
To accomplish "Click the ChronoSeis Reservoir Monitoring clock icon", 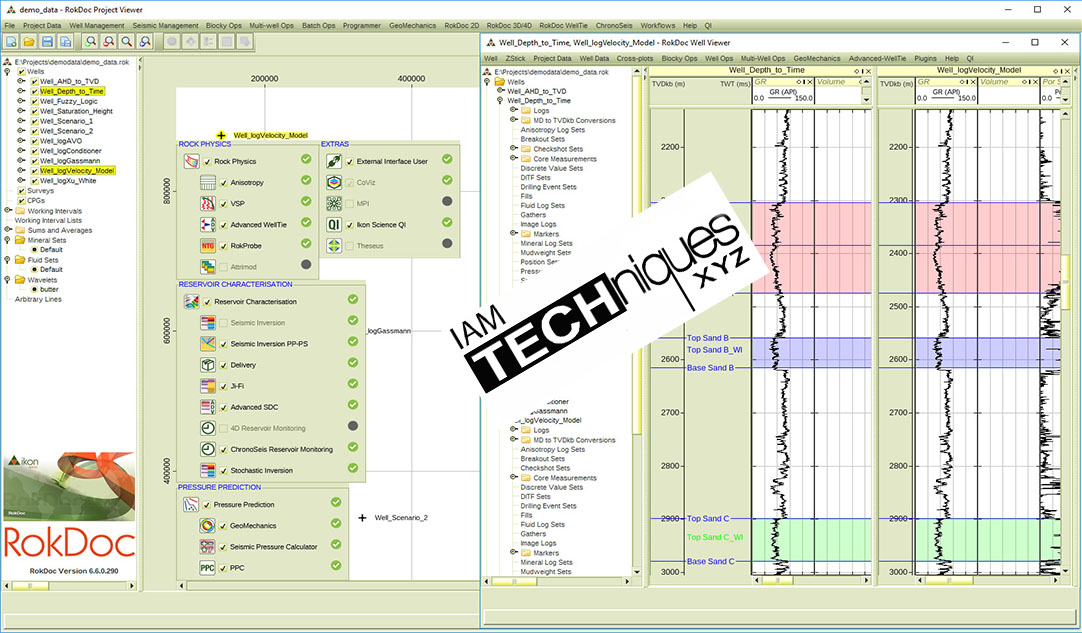I will click(x=208, y=449).
